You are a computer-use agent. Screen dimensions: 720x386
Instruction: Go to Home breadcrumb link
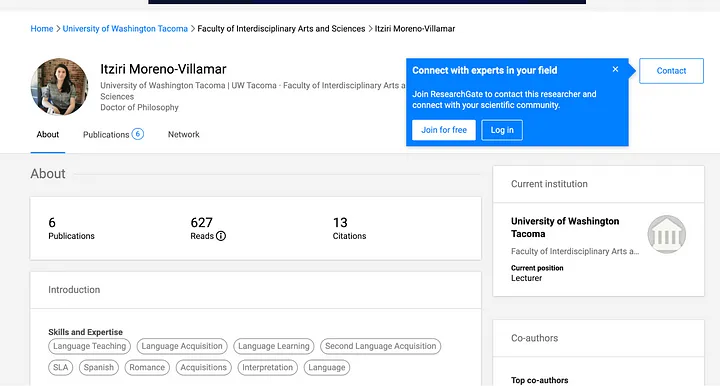[42, 28]
